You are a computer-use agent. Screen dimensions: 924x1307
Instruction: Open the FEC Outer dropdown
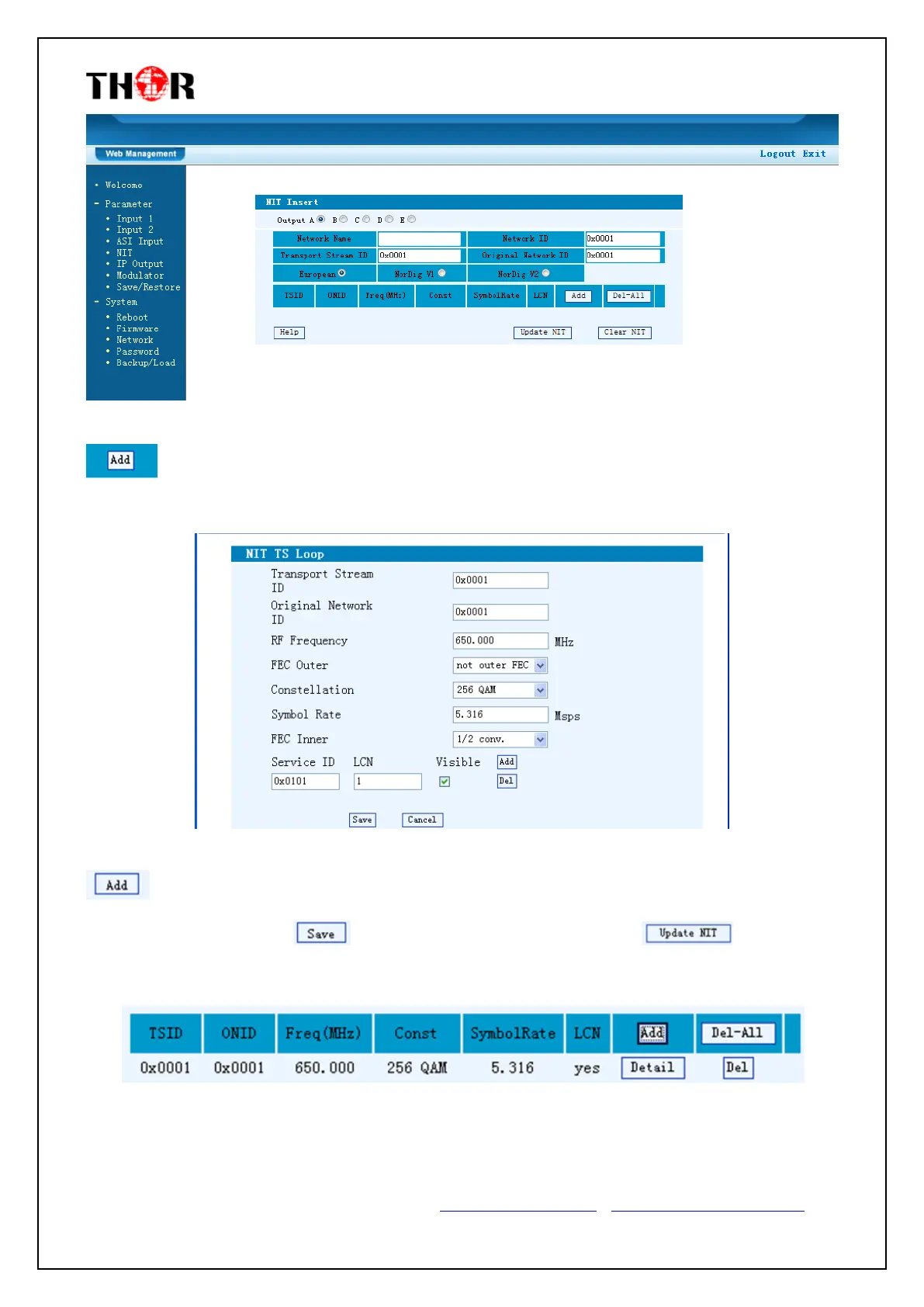[x=541, y=666]
